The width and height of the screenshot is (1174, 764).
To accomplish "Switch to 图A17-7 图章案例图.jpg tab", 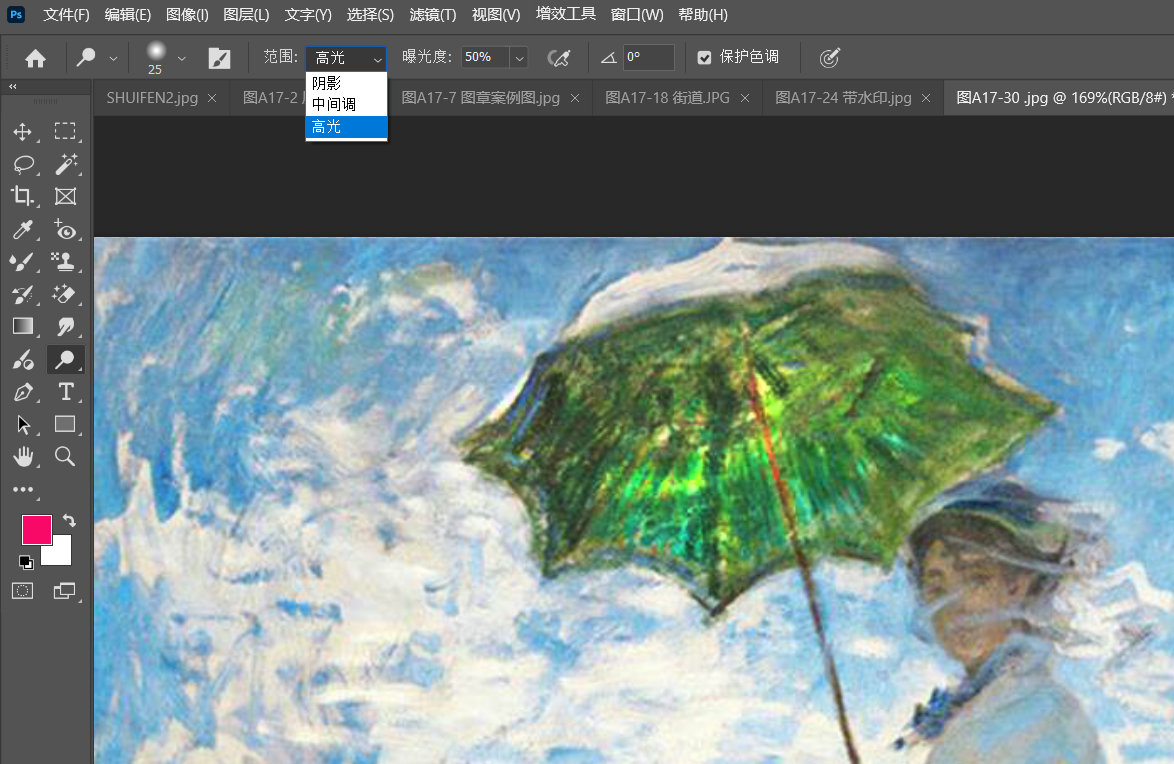I will (480, 98).
